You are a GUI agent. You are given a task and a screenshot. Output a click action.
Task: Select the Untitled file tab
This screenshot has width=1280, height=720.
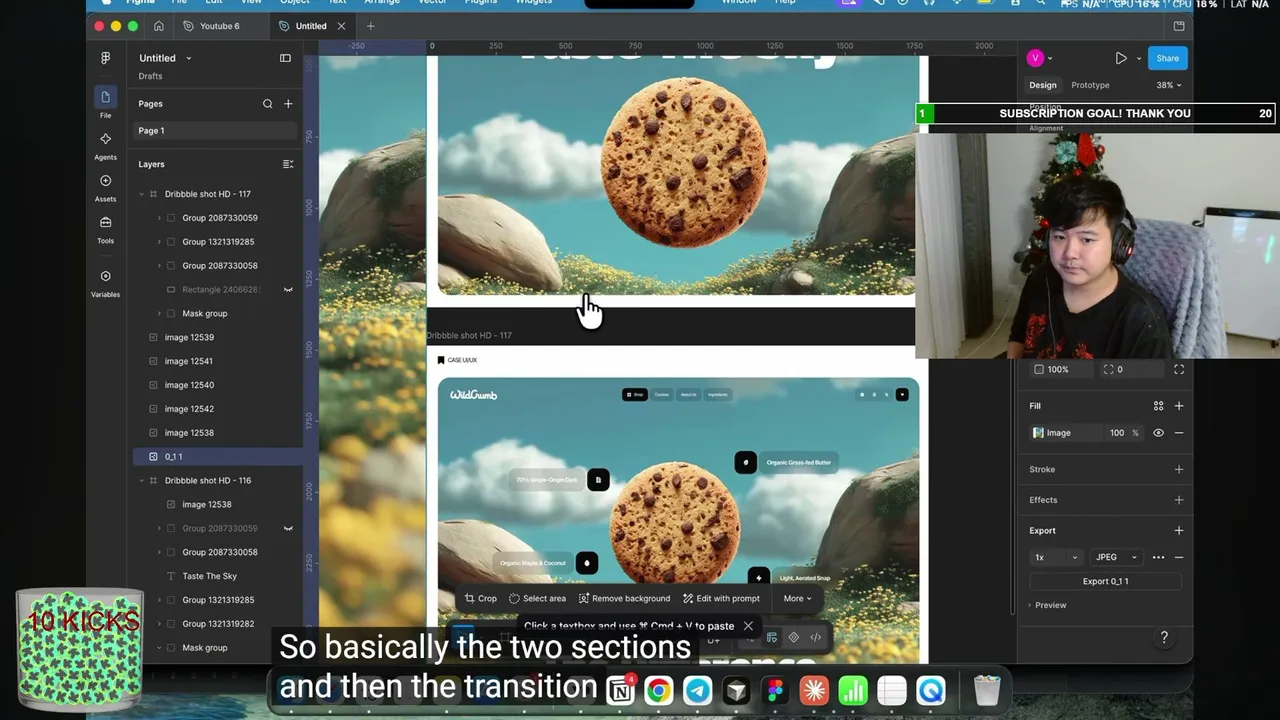coord(311,26)
